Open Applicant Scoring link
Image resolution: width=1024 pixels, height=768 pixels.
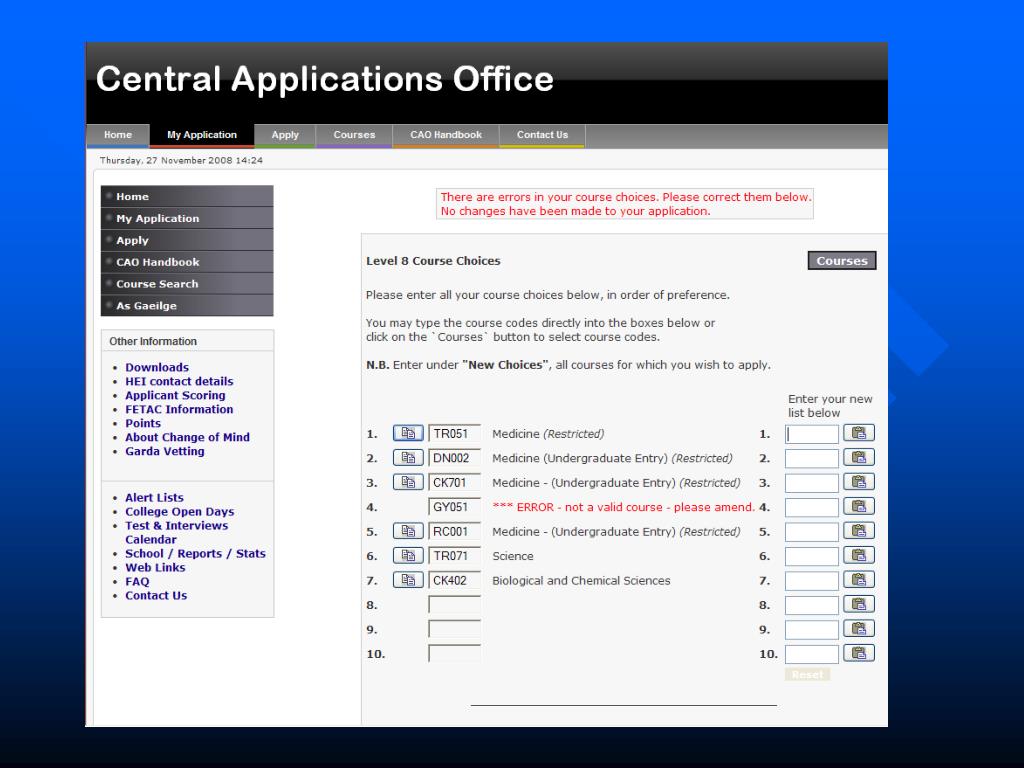tap(175, 395)
